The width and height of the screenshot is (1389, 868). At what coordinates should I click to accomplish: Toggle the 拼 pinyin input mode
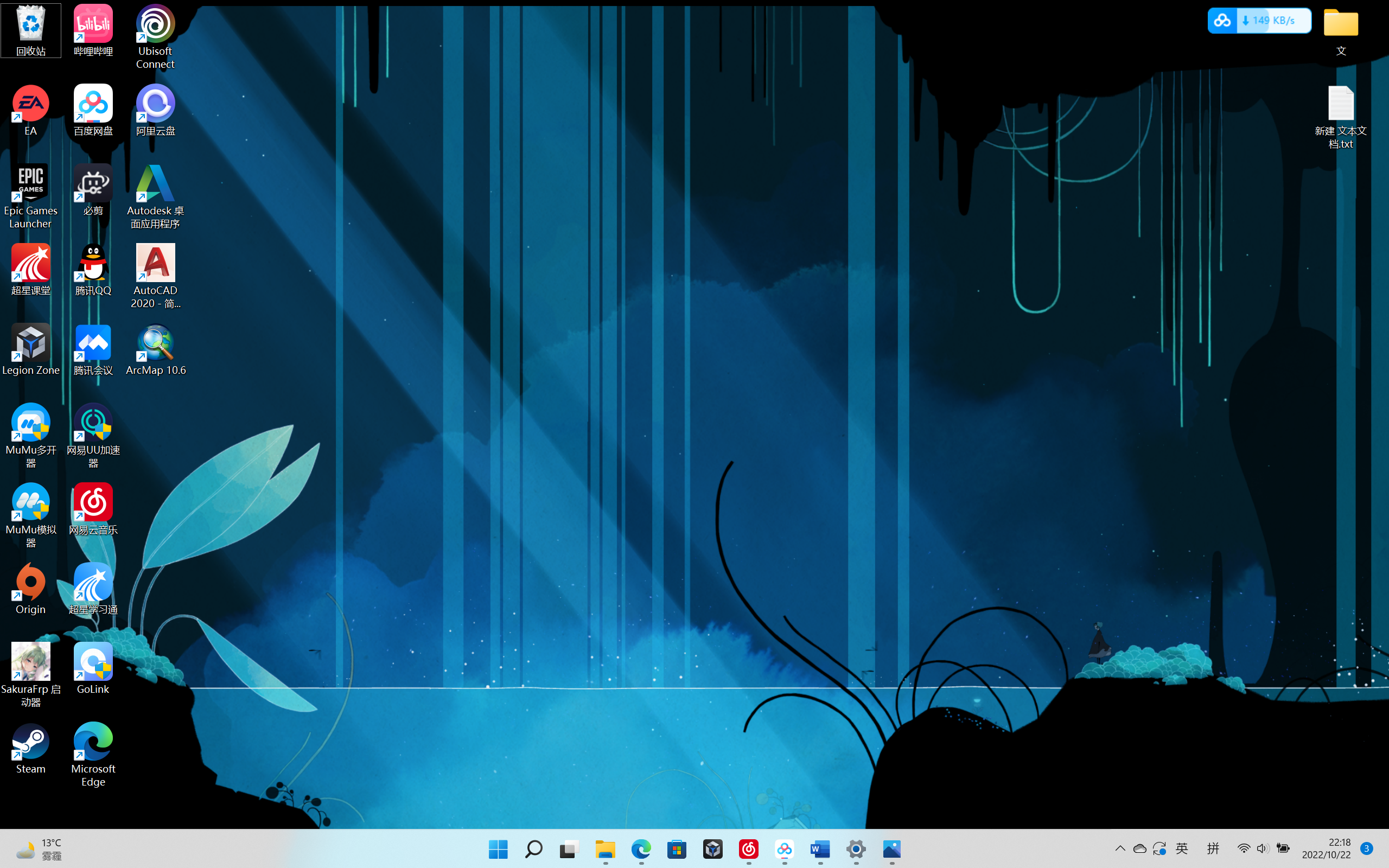pyautogui.click(x=1213, y=848)
